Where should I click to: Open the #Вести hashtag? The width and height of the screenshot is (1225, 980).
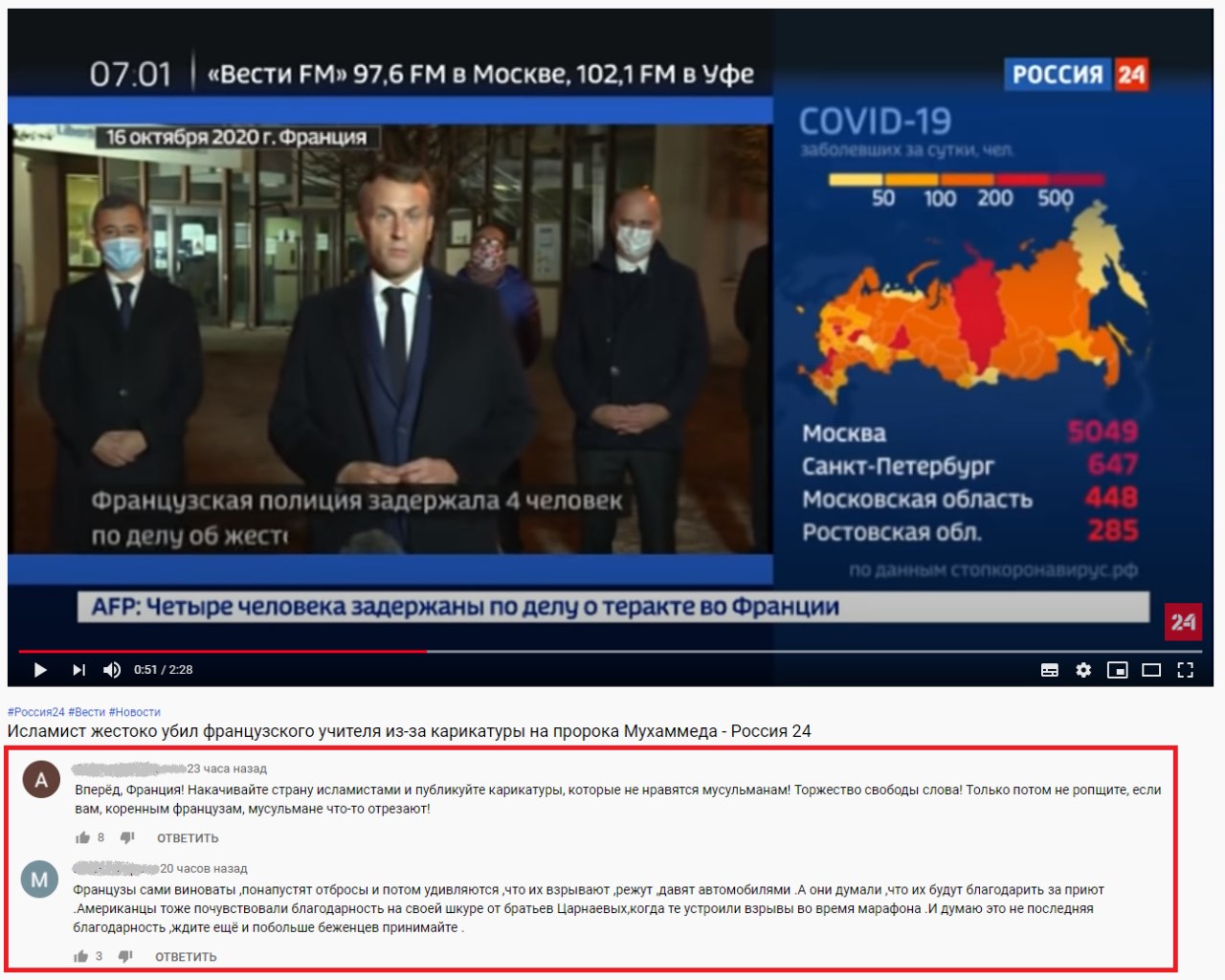(87, 712)
